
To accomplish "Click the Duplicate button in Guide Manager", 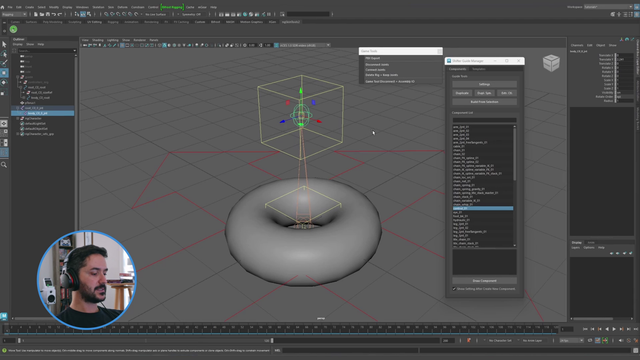I will [x=462, y=93].
